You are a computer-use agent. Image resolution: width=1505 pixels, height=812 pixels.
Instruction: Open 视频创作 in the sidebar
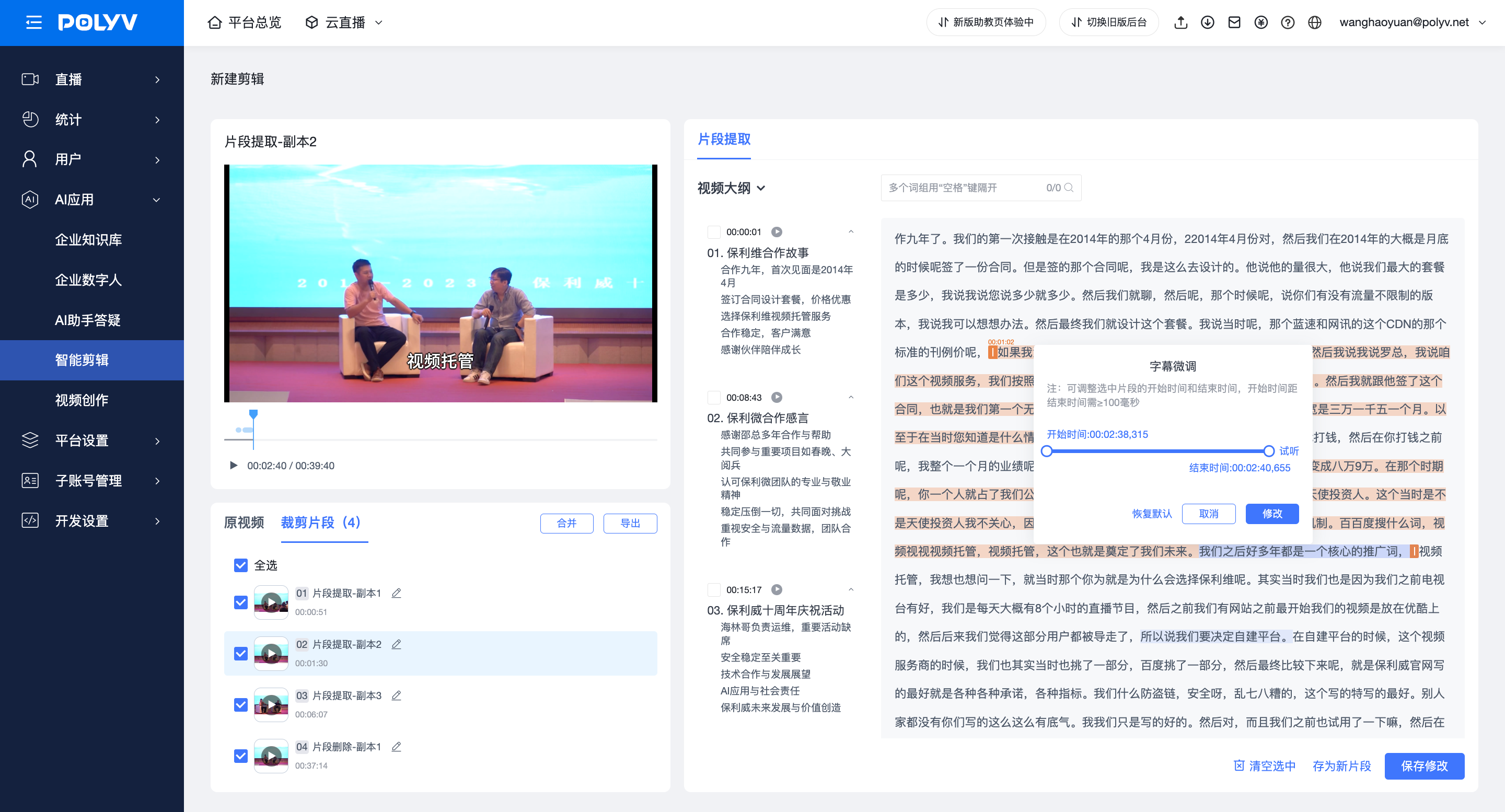(92, 400)
